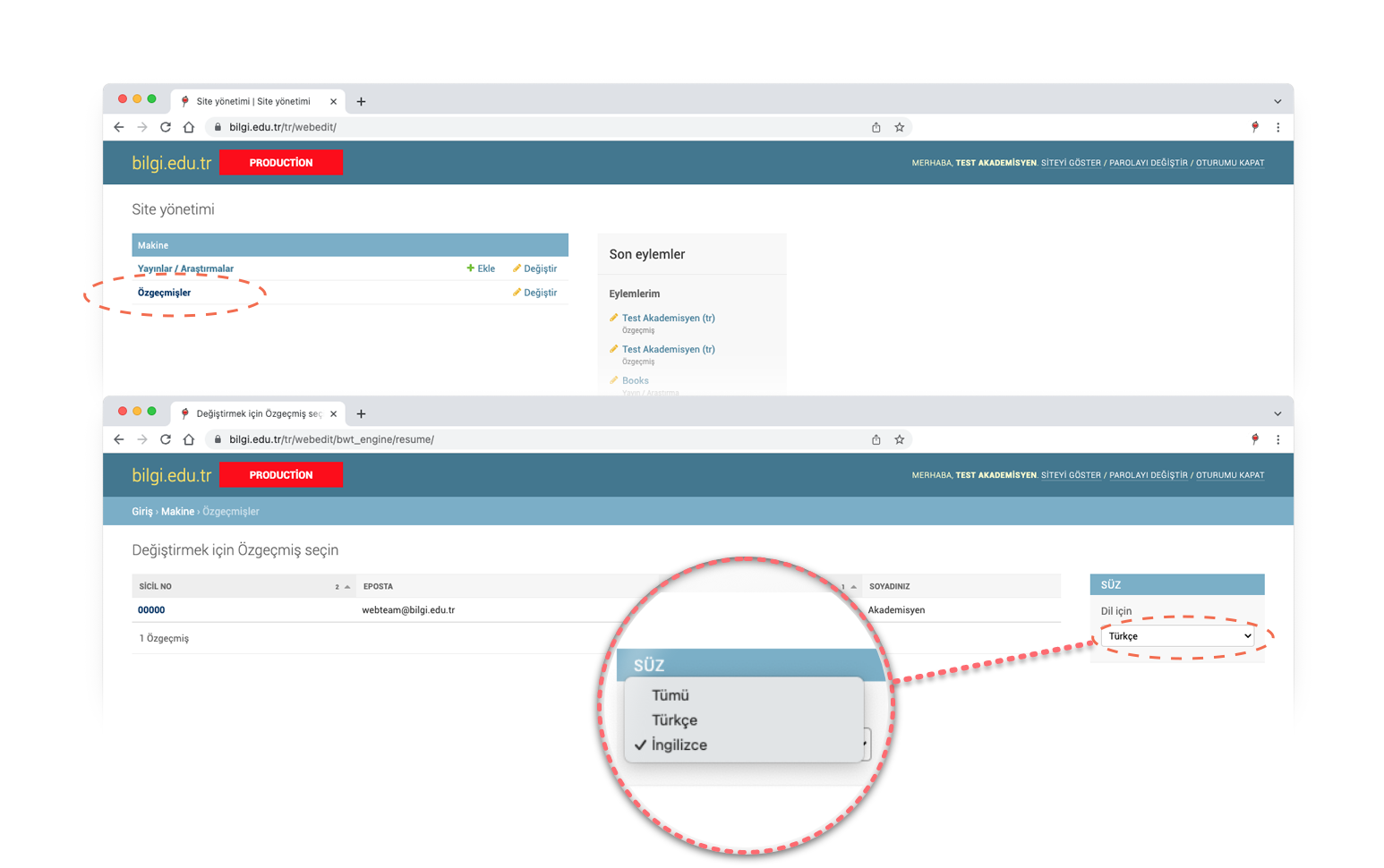Open the Özgeçmişler link
Image resolution: width=1384 pixels, height=868 pixels.
(x=164, y=293)
